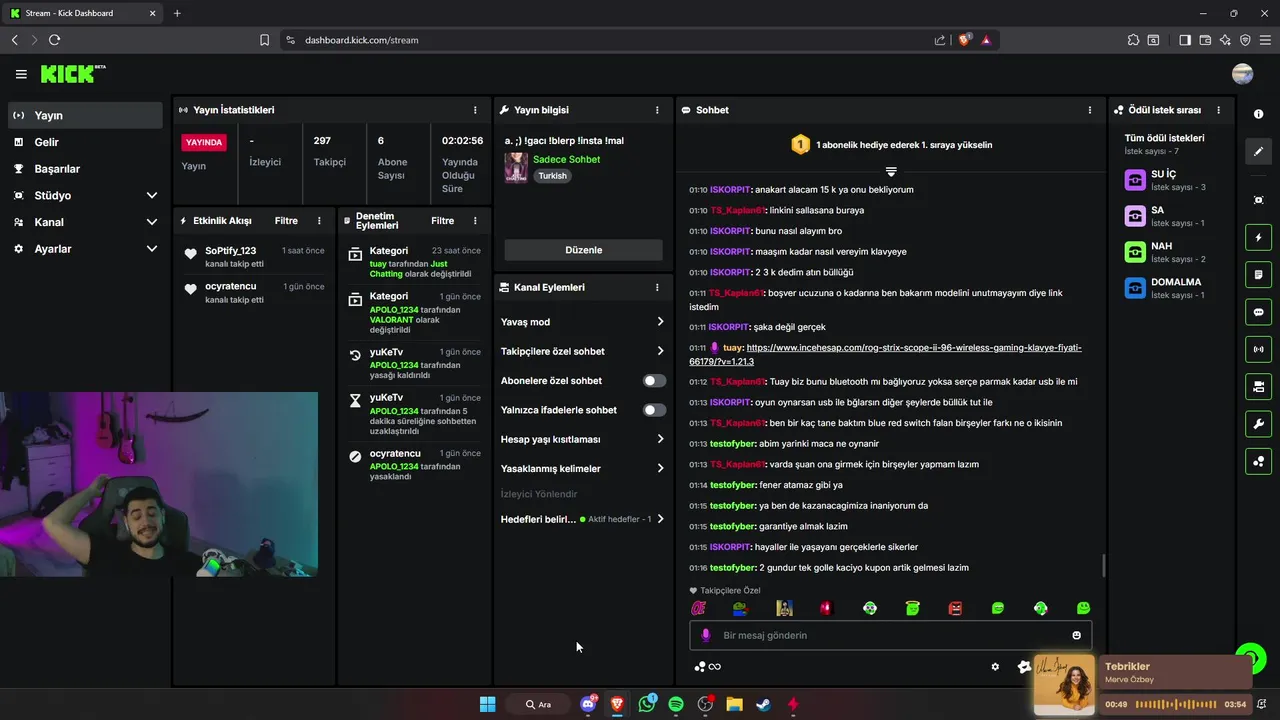Open Yasaklanmış kelimeler arrow
The width and height of the screenshot is (1280, 720).
[660, 468]
